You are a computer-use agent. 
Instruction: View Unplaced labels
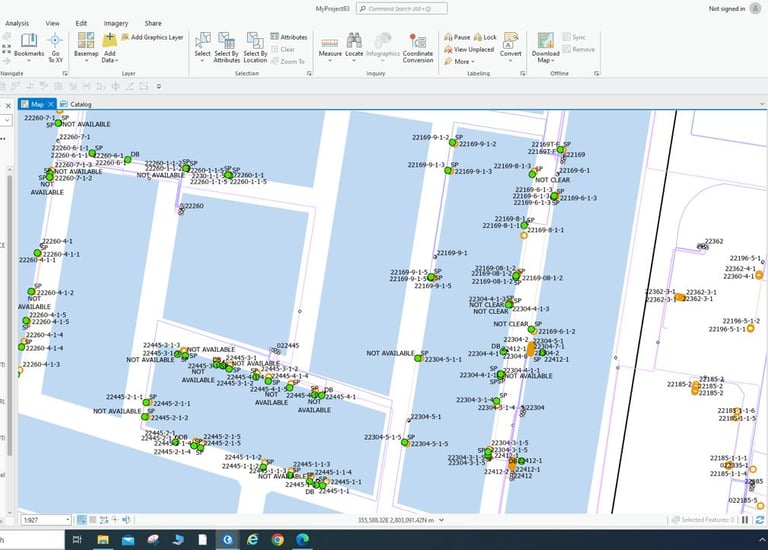[469, 49]
